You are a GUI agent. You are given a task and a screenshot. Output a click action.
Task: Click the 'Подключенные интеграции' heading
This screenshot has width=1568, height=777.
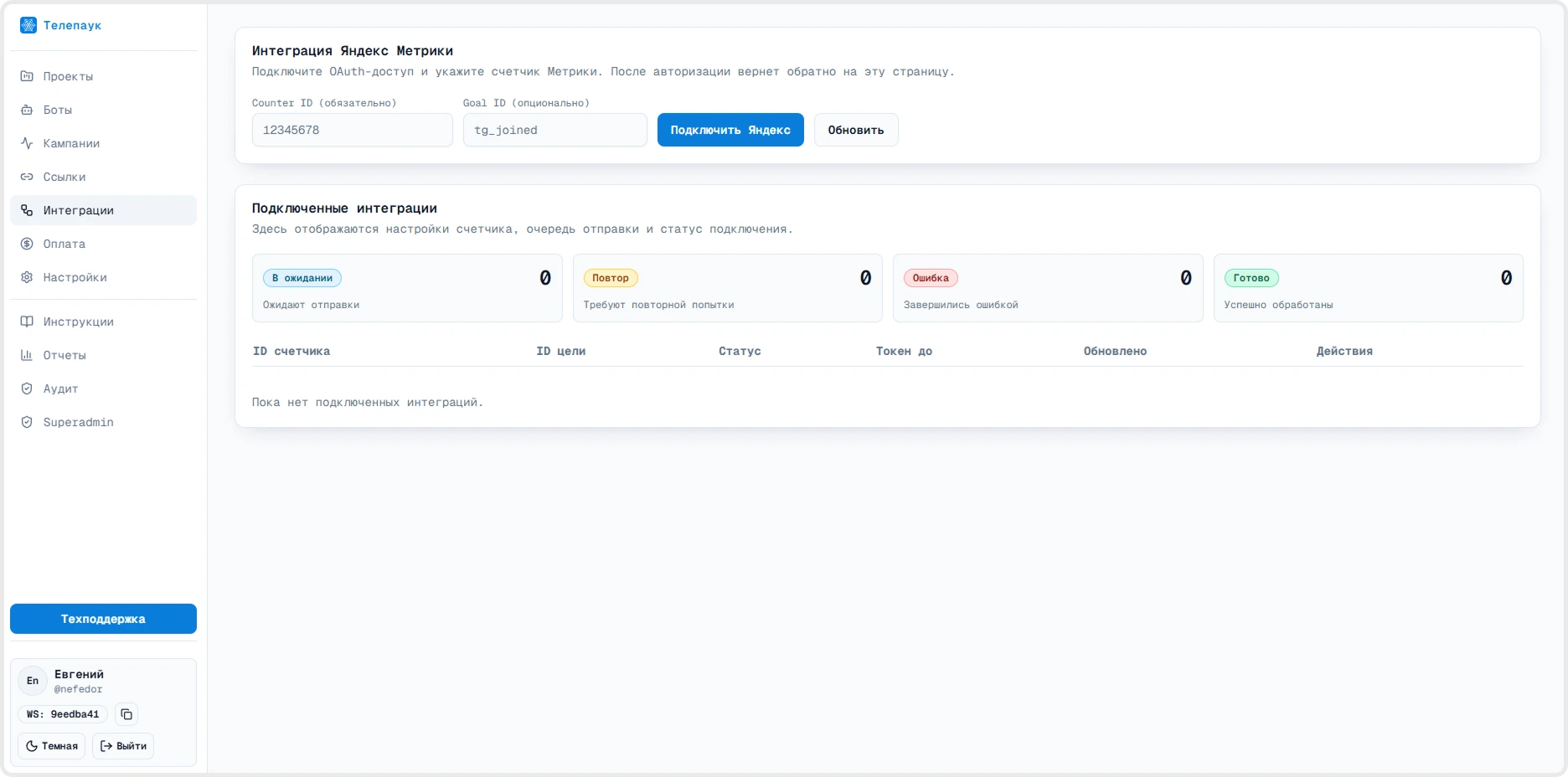click(344, 208)
